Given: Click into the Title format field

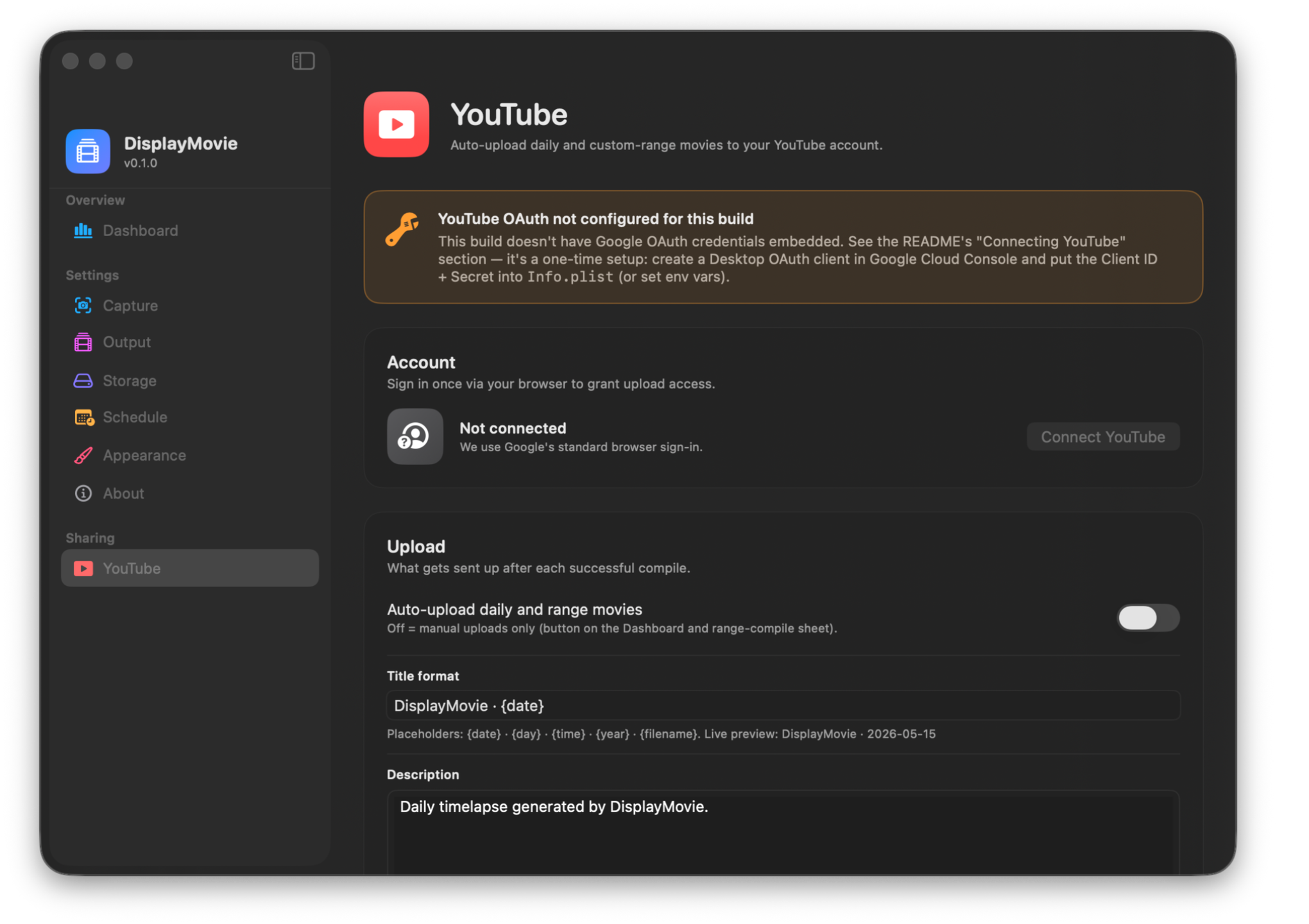Looking at the screenshot, I should point(783,706).
